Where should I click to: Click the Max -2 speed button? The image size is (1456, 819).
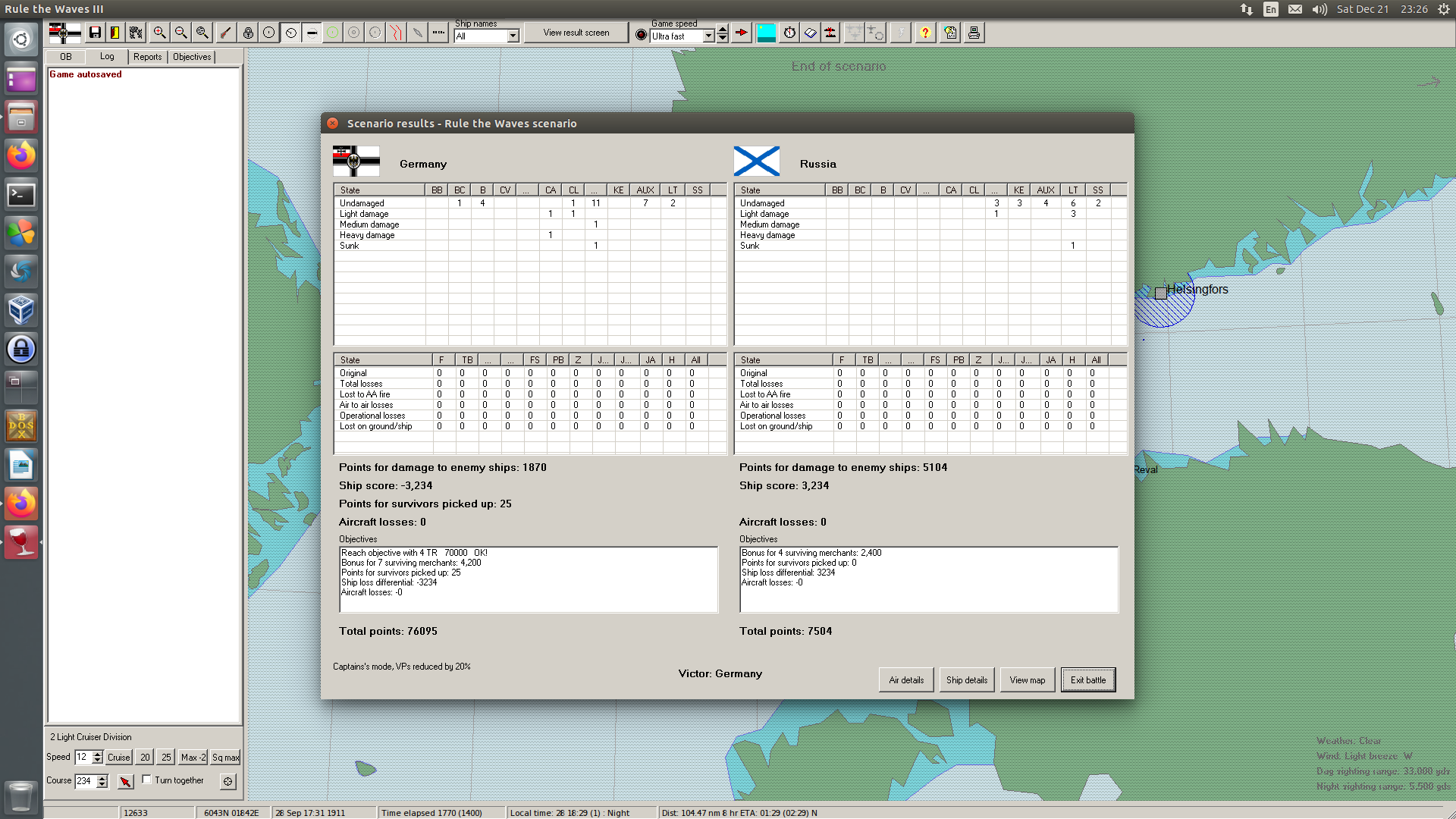pos(193,758)
